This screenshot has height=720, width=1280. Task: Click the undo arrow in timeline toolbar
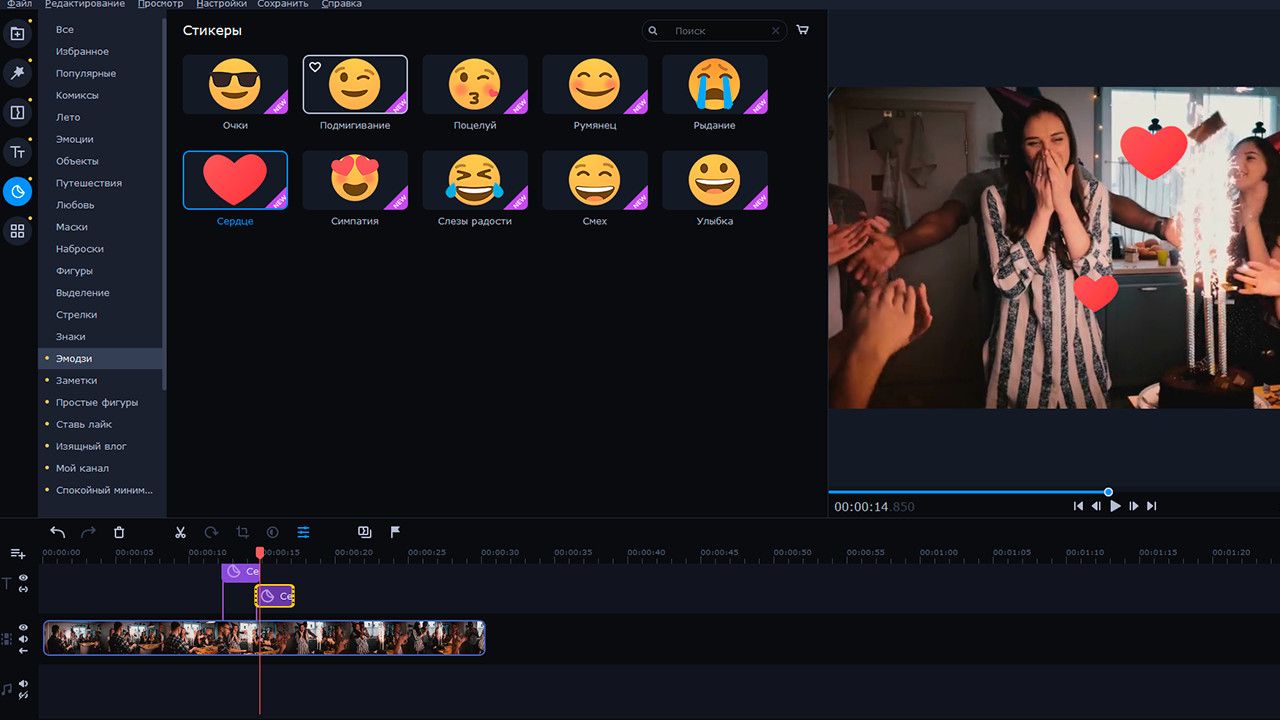(58, 533)
